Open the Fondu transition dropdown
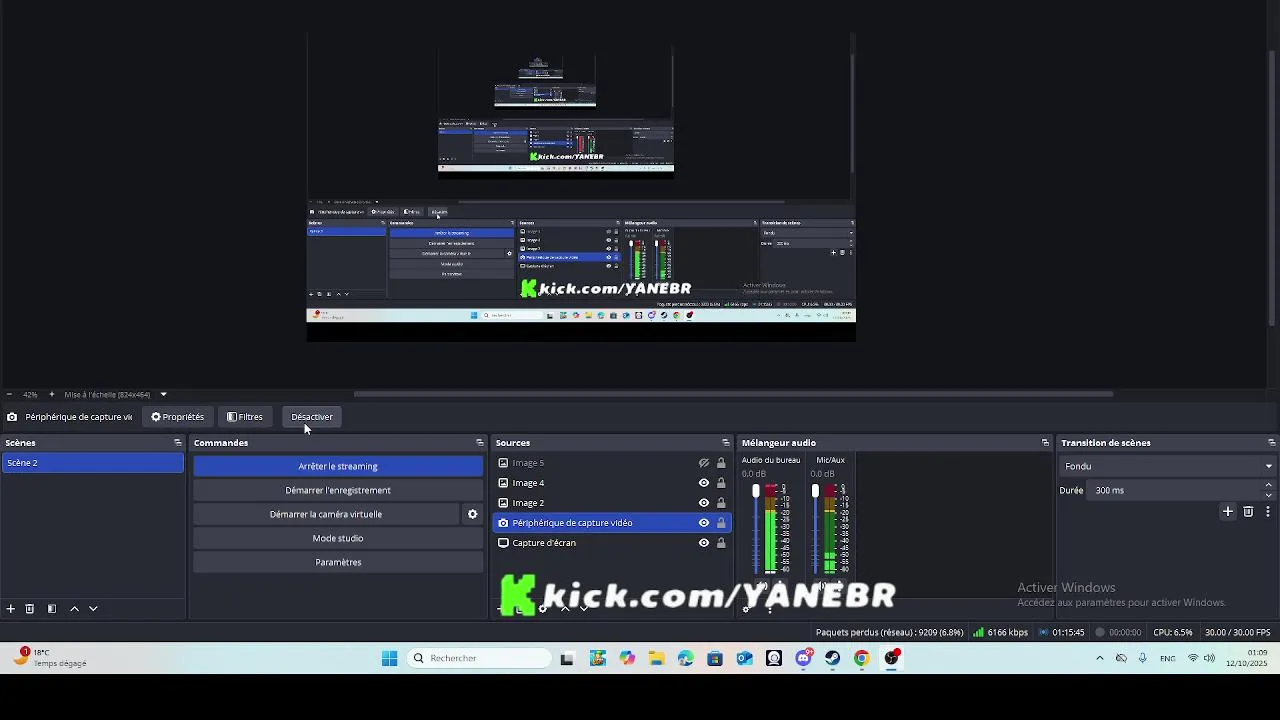Image resolution: width=1280 pixels, height=720 pixels. pyautogui.click(x=1167, y=466)
